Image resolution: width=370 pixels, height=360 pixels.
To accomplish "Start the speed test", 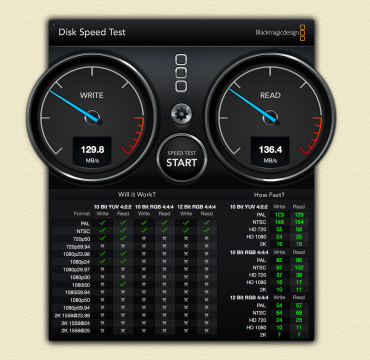I will coord(182,159).
